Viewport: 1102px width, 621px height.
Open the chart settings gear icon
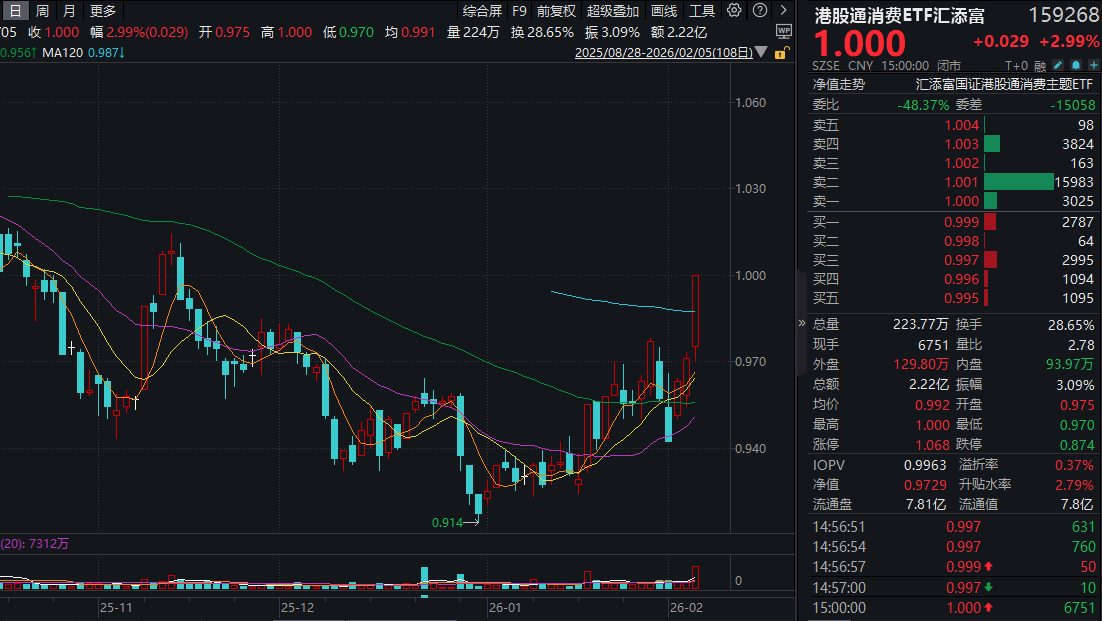(734, 10)
